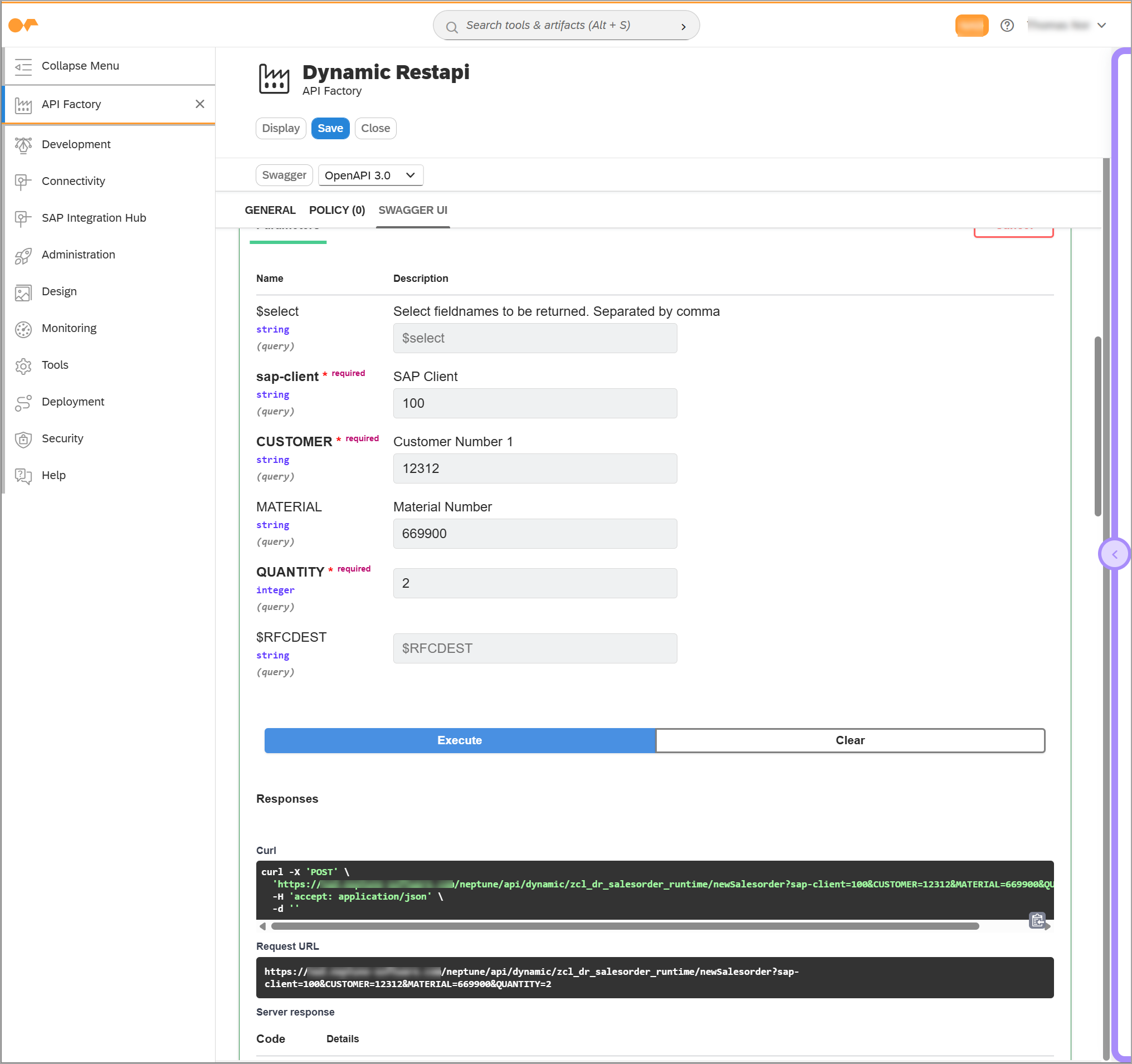This screenshot has height=1064, width=1132.
Task: Save the Dynamic Restapi
Action: 330,128
